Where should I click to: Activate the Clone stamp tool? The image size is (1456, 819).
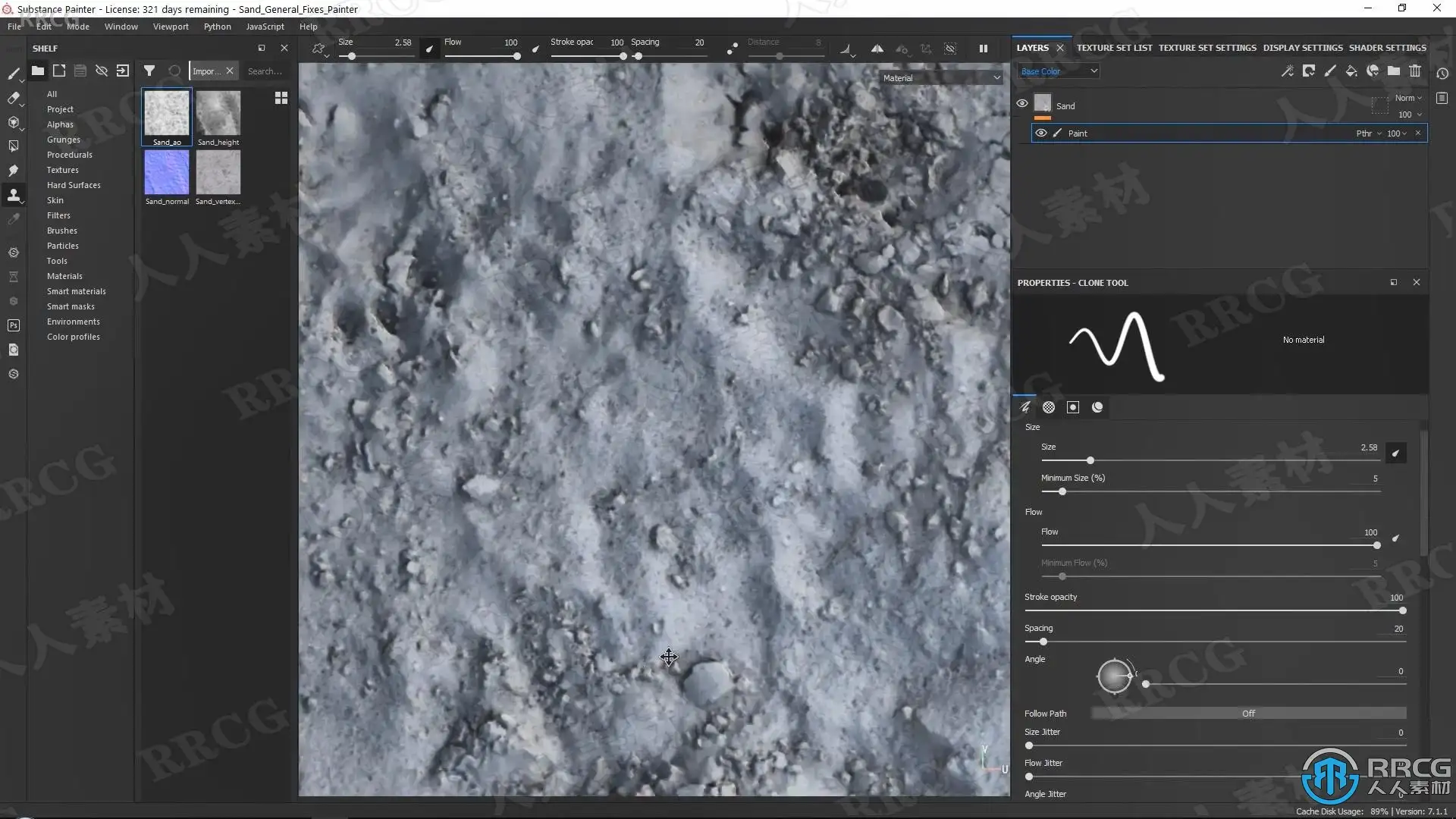13,195
